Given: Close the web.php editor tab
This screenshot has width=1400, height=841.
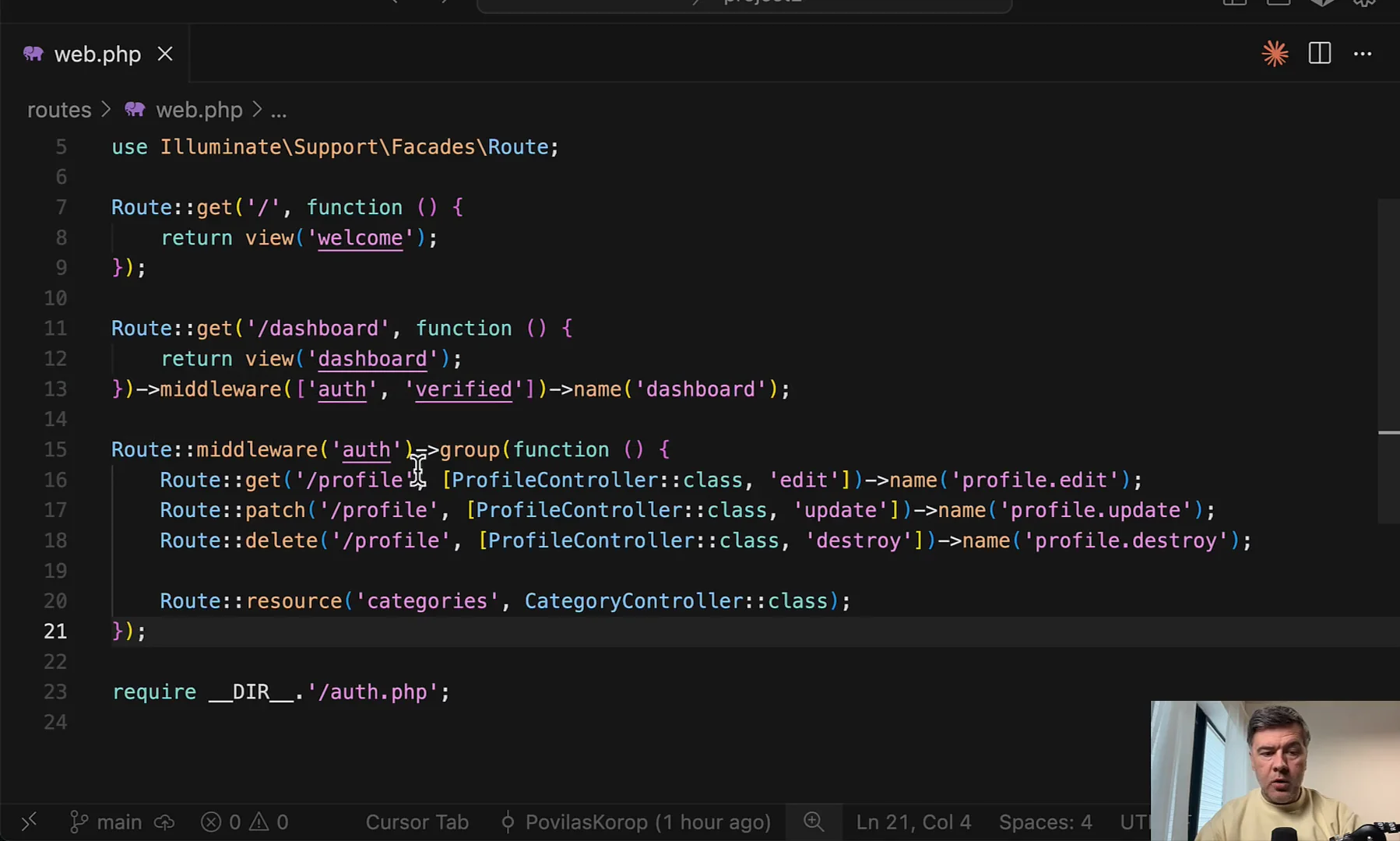Looking at the screenshot, I should click(x=165, y=54).
